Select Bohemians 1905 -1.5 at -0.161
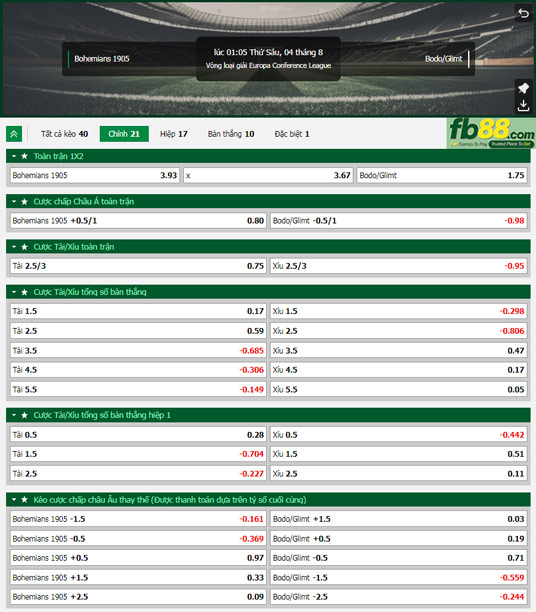This screenshot has height=612, width=536. coord(138,519)
